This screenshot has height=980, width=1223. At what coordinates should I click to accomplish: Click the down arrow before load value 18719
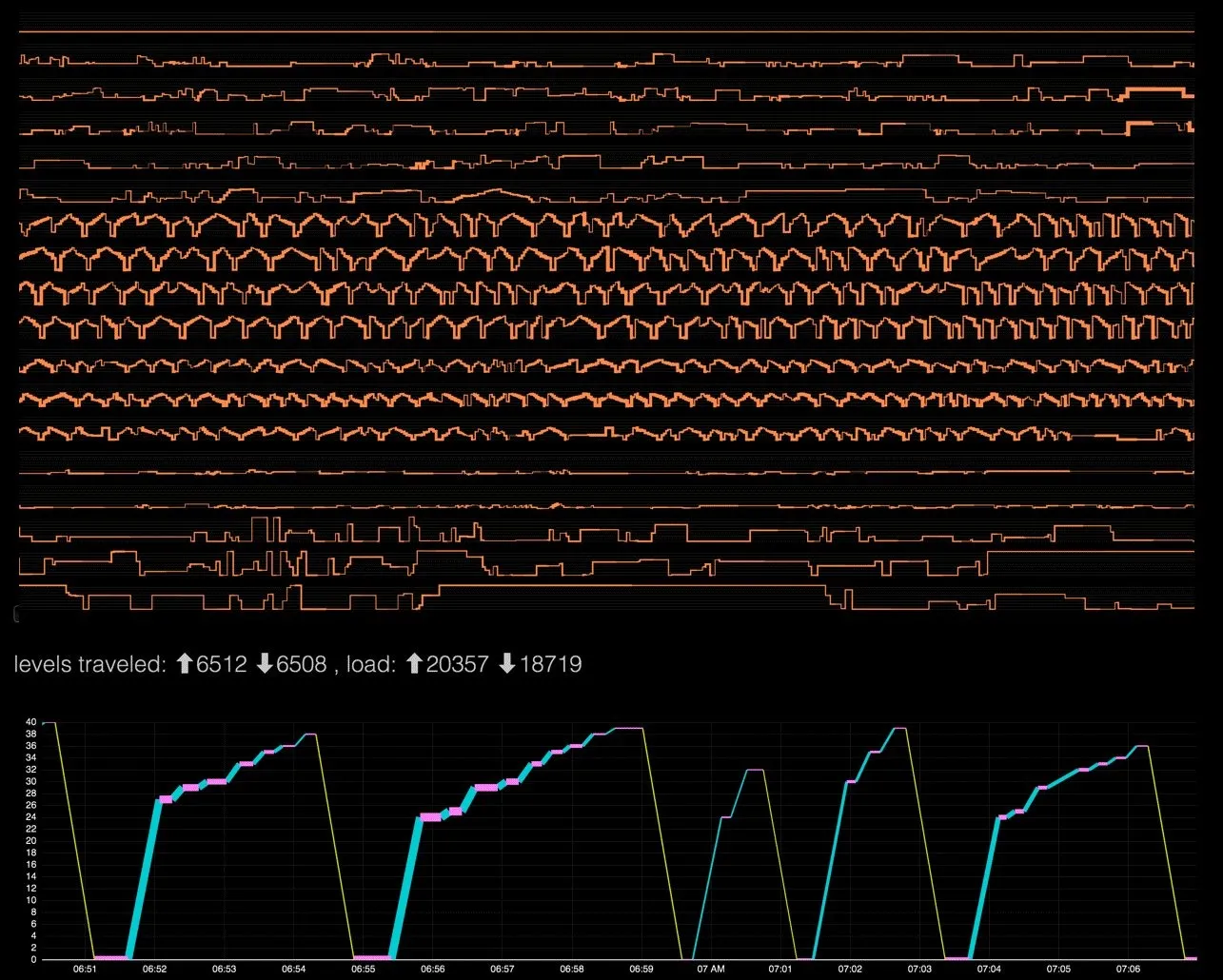click(507, 664)
